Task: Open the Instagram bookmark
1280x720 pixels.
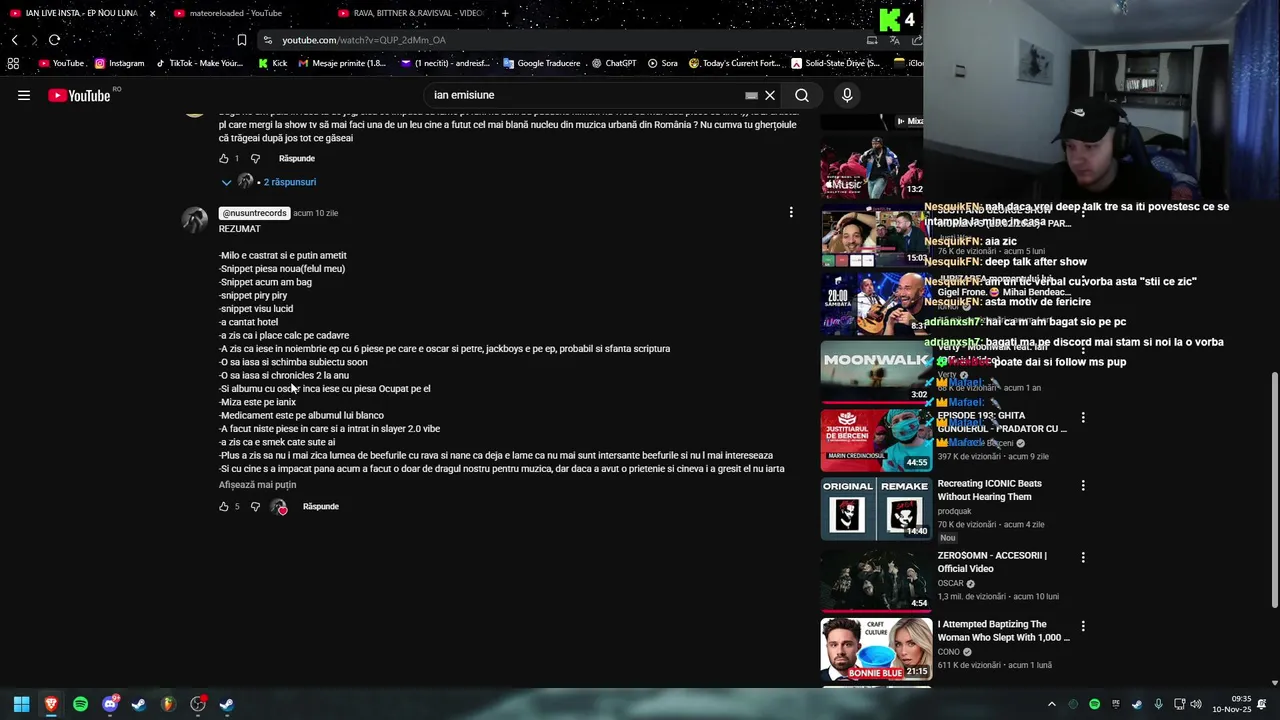Action: point(120,63)
